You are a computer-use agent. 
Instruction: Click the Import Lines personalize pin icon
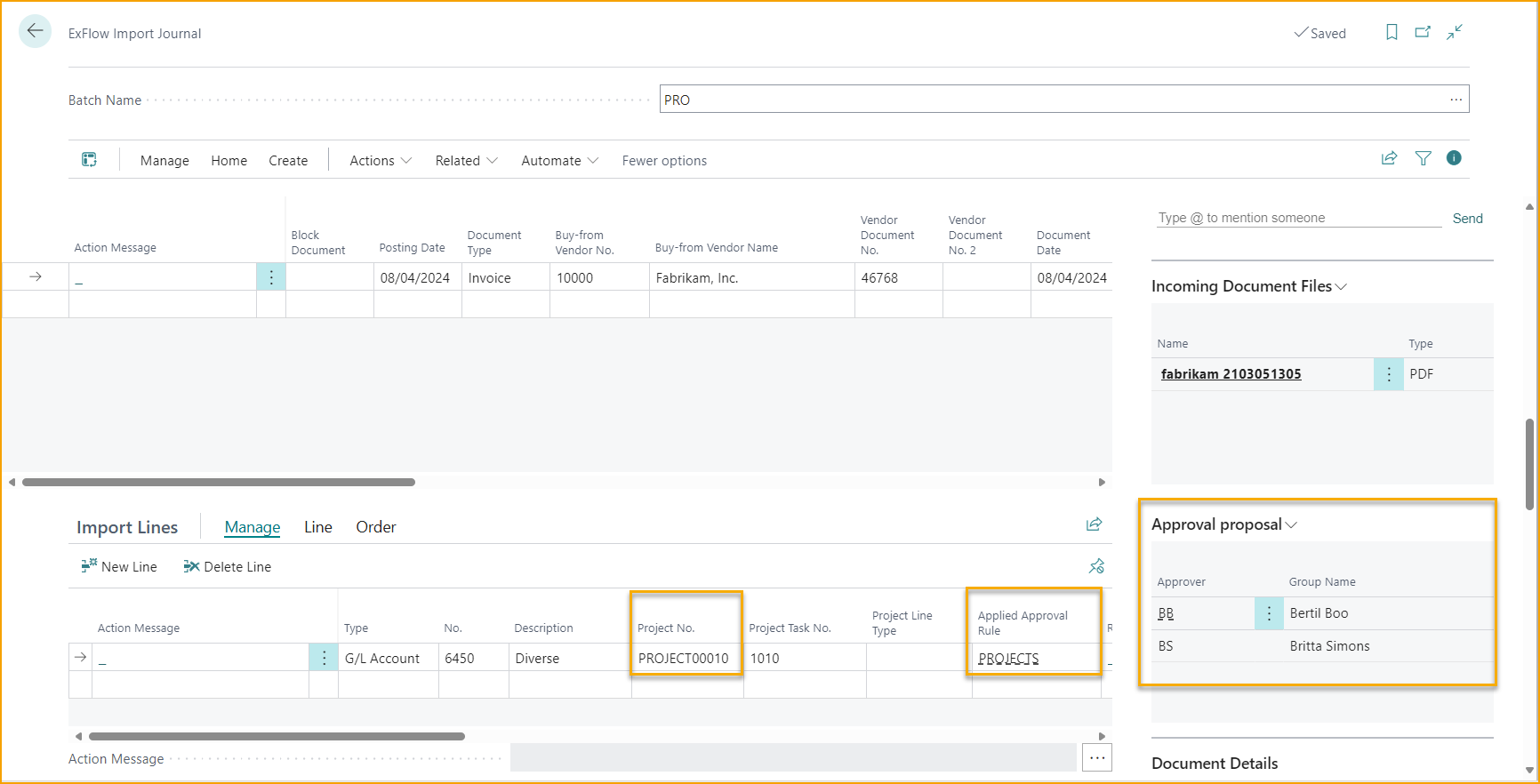pyautogui.click(x=1096, y=566)
